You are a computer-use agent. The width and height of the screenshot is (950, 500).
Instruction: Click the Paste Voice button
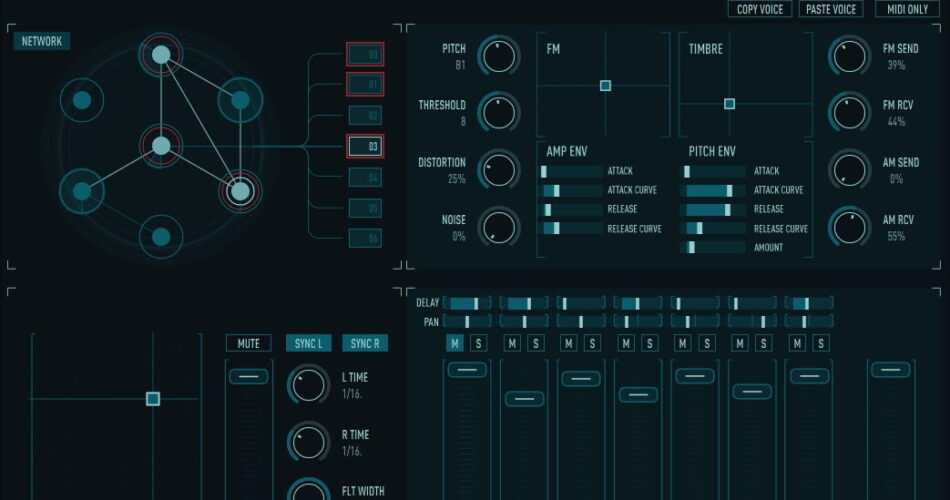click(x=830, y=9)
